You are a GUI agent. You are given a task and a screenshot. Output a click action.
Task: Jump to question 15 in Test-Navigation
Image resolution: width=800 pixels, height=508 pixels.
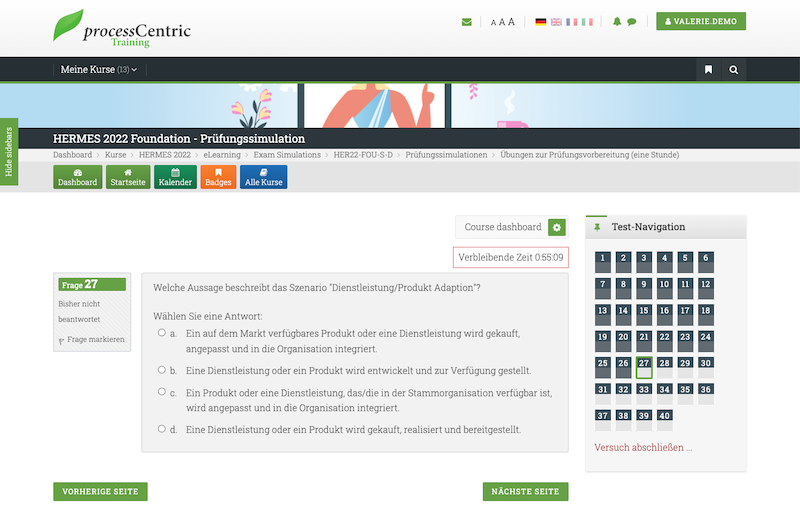click(644, 315)
